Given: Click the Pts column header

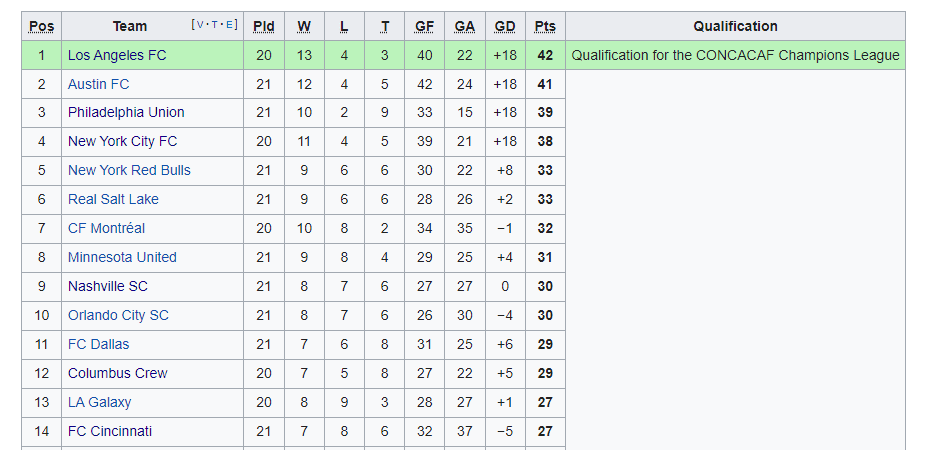Looking at the screenshot, I should click(x=545, y=27).
